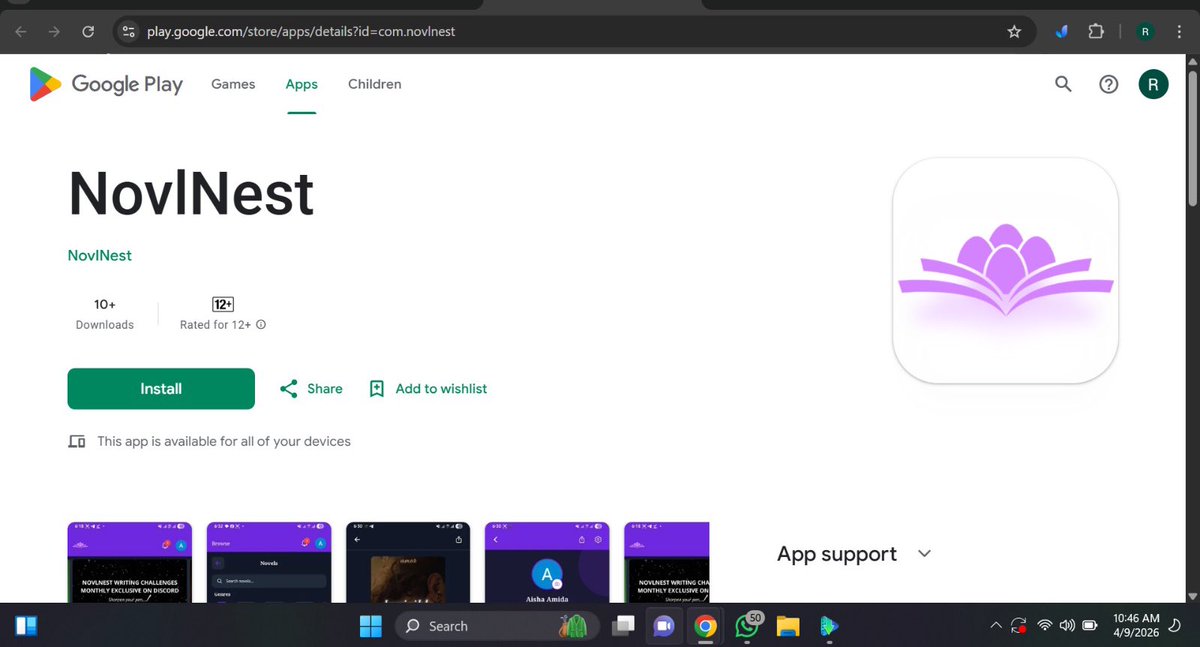Click the content rating info icon
The height and width of the screenshot is (647, 1200).
point(261,325)
